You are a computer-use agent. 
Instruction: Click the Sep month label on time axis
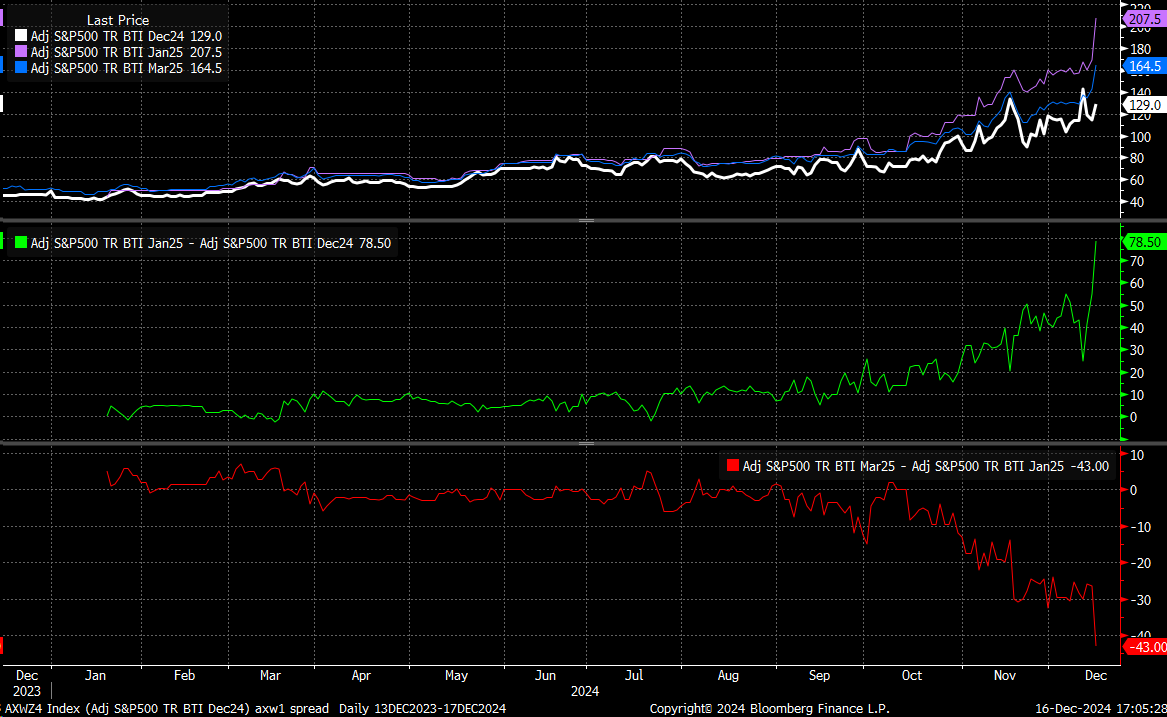819,675
